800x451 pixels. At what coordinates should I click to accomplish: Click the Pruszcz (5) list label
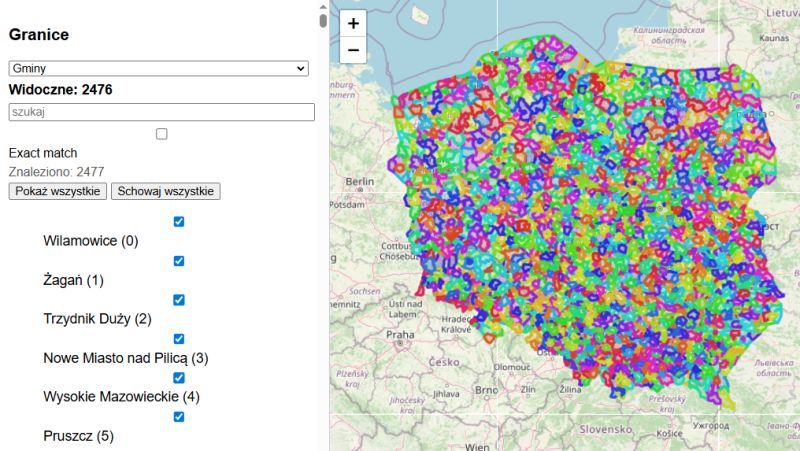(x=79, y=436)
